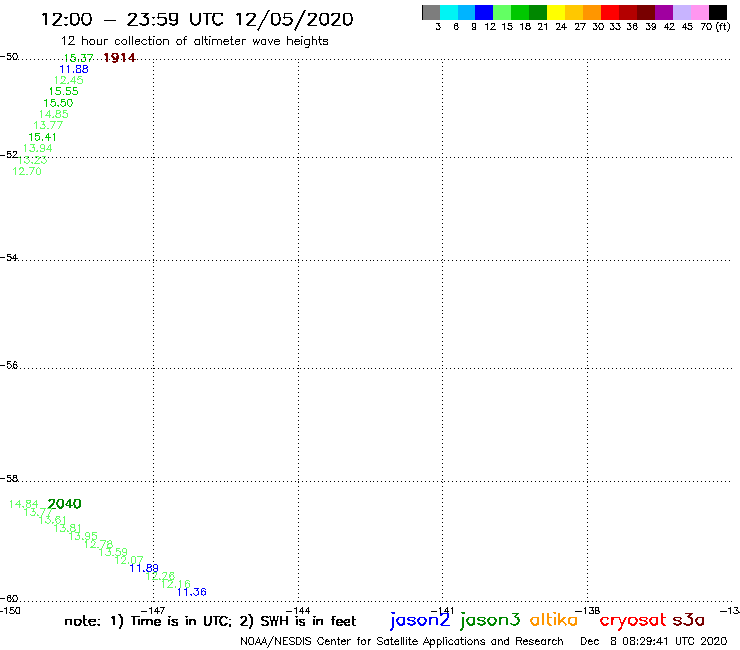Click the wave height value 12.45
Image resolution: width=740 pixels, height=650 pixels.
pos(68,80)
